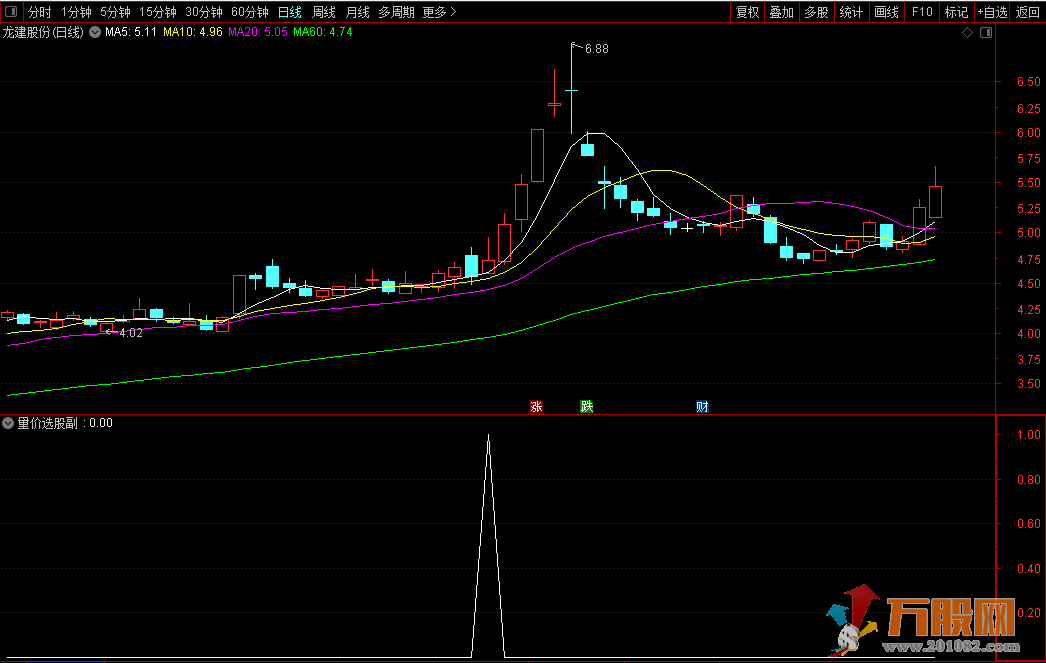
Task: Switch to 30分钟 period
Action: tap(203, 12)
